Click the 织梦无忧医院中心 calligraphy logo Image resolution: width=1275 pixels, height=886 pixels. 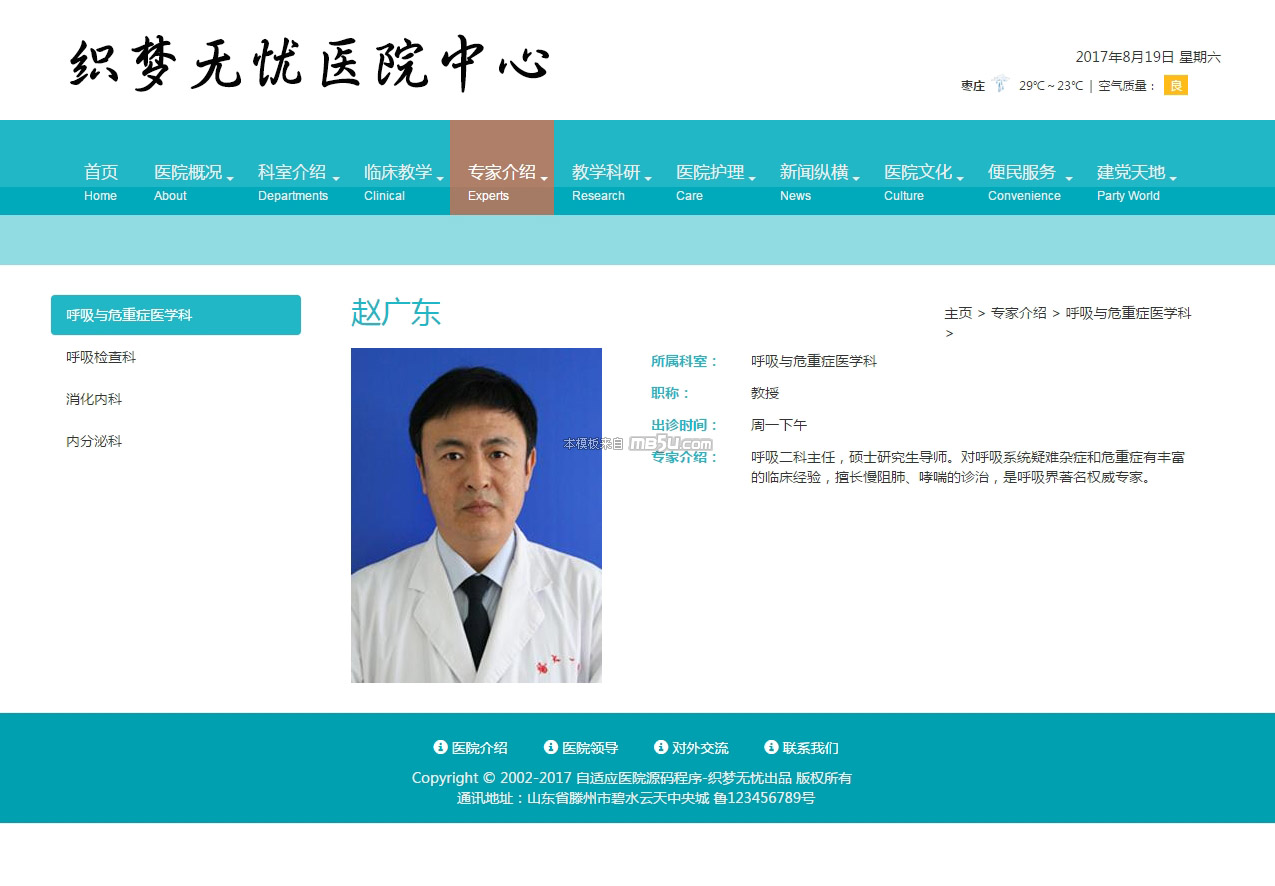click(310, 65)
